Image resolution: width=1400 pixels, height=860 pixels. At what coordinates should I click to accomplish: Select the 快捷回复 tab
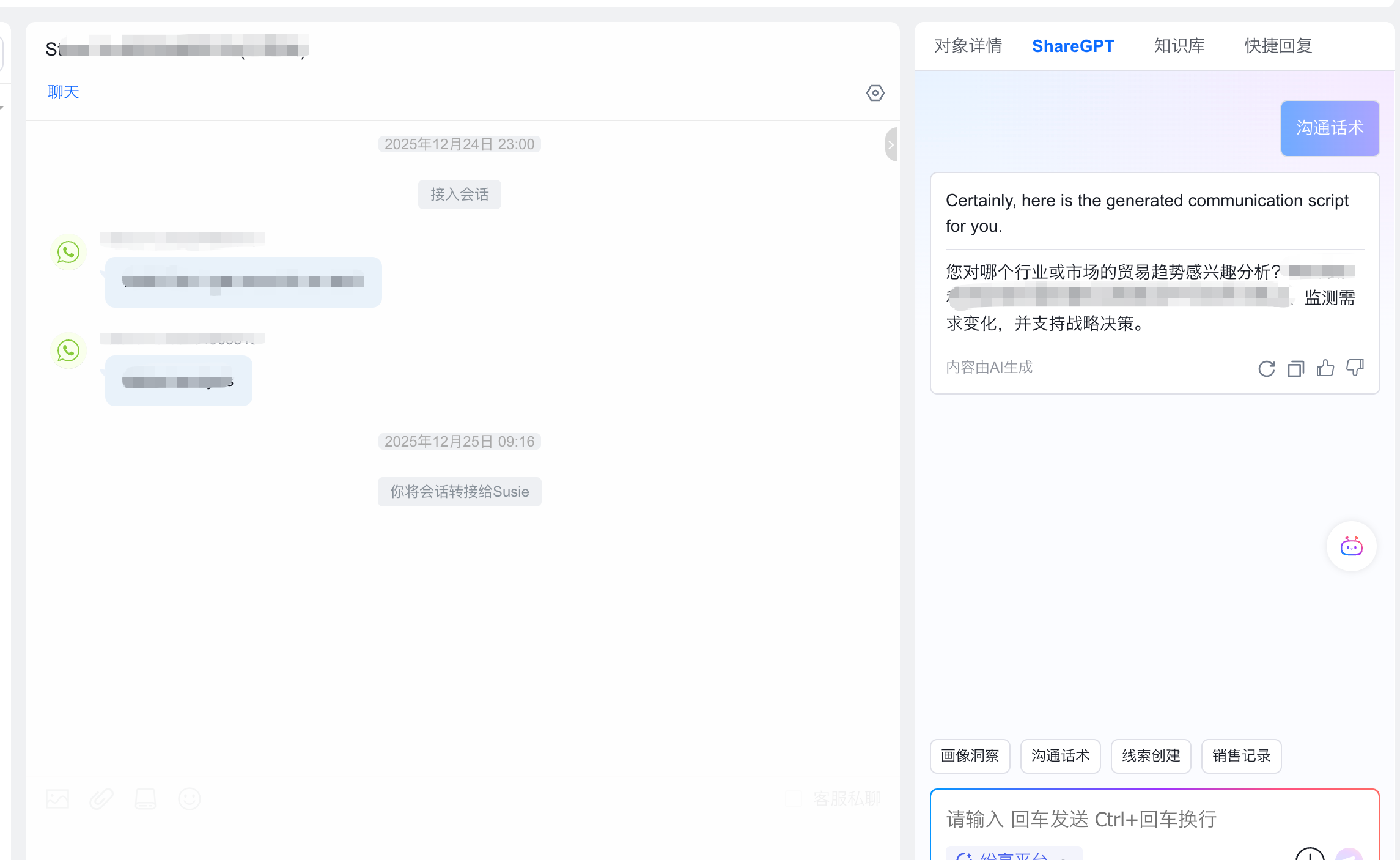(x=1278, y=46)
